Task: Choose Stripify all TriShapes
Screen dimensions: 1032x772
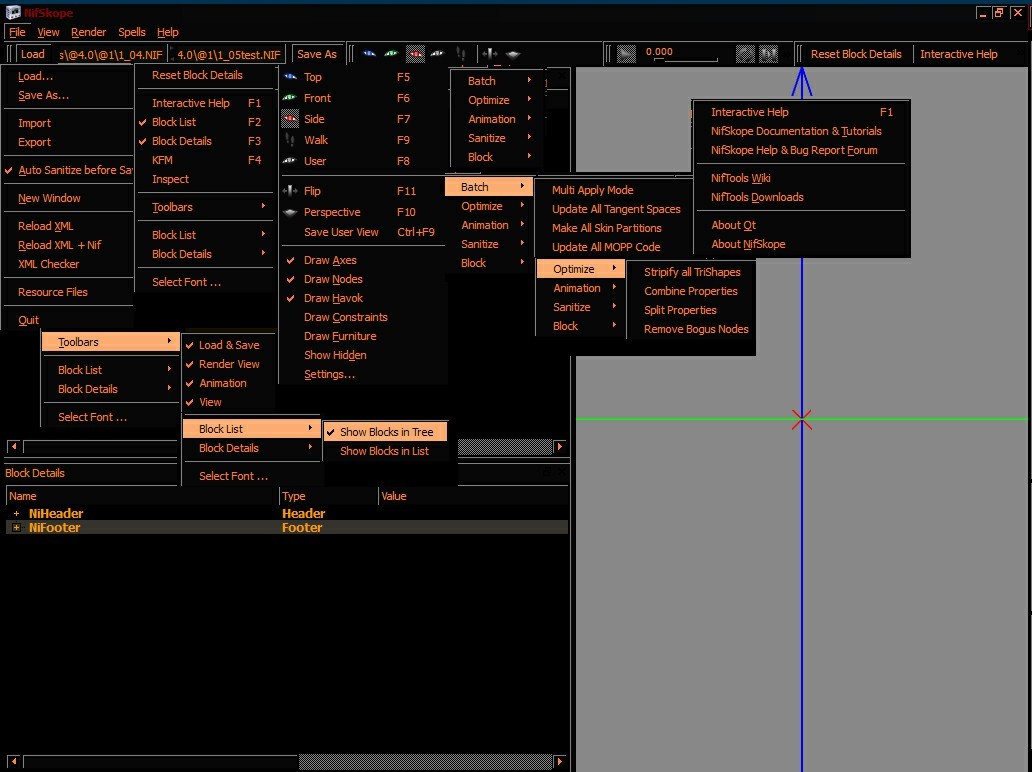Action: pyautogui.click(x=692, y=272)
